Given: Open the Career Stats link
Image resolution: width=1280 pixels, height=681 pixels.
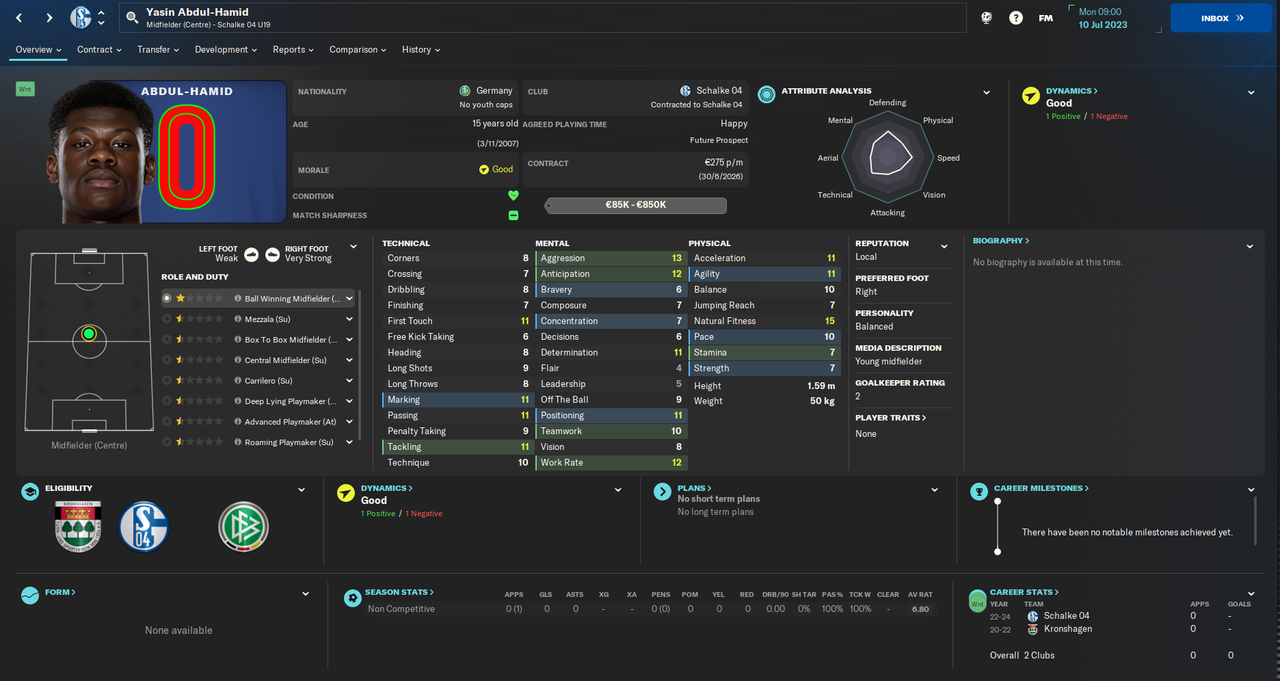Looking at the screenshot, I should pos(1024,592).
